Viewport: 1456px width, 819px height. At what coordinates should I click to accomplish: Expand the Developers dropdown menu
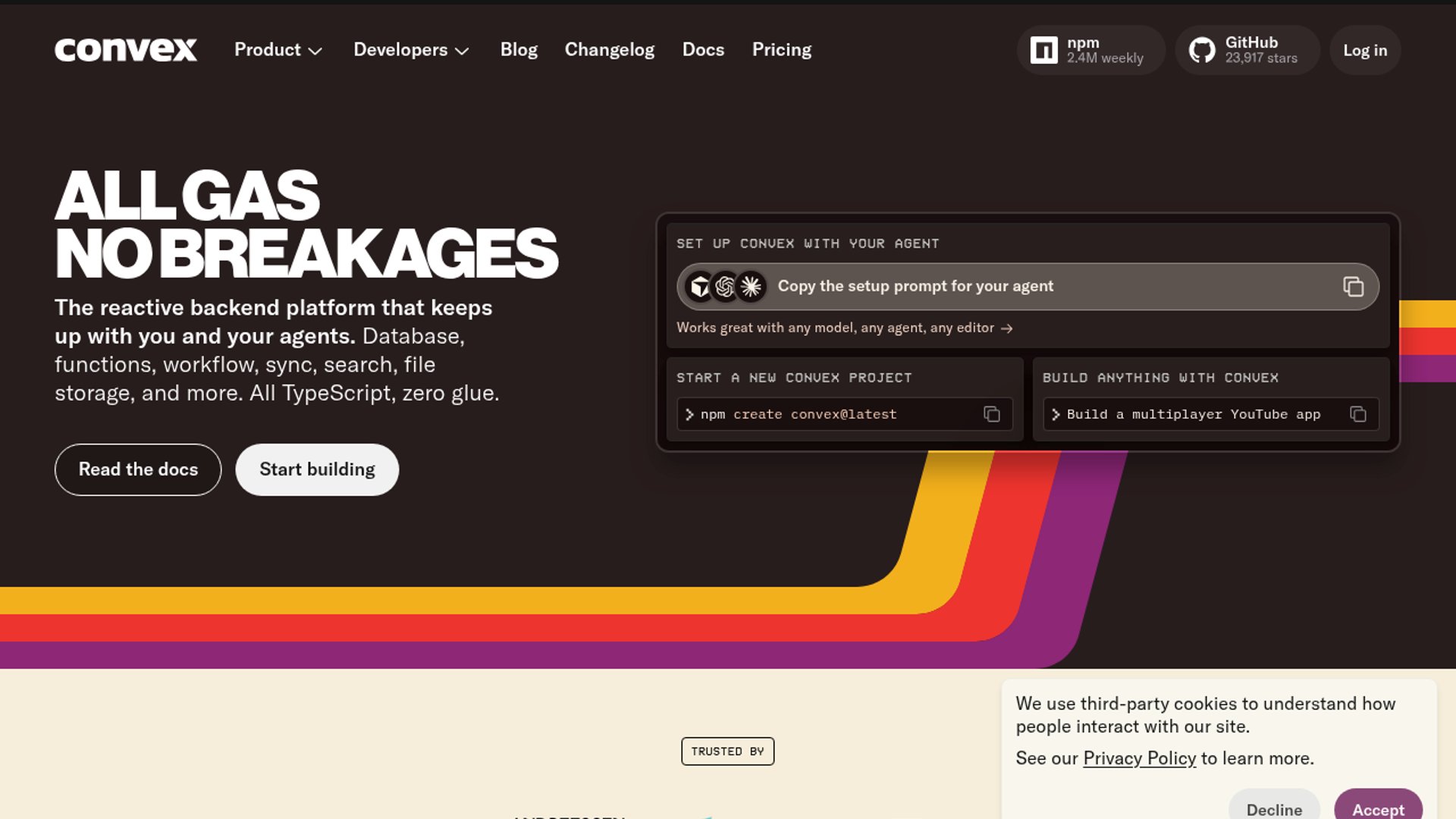(411, 50)
